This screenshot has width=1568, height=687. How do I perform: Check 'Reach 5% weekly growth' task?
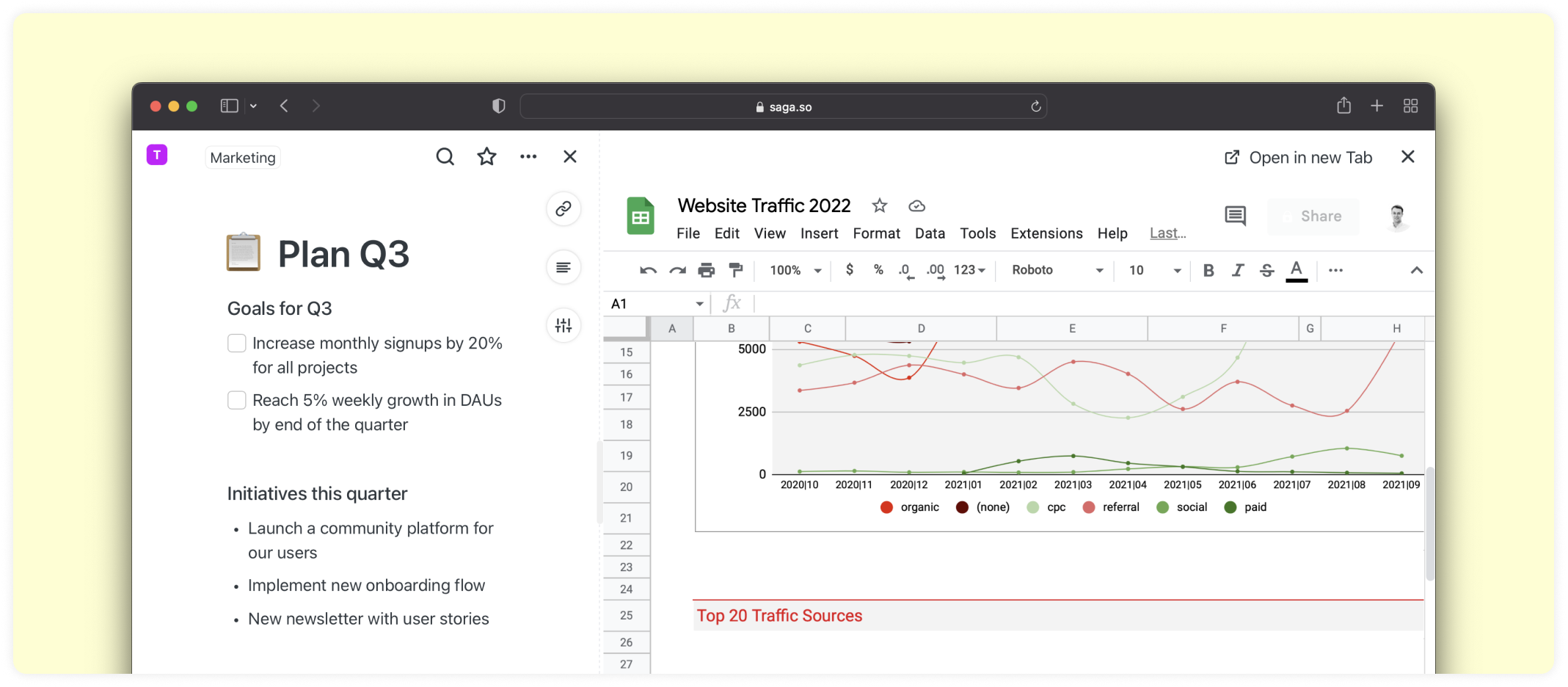point(237,400)
